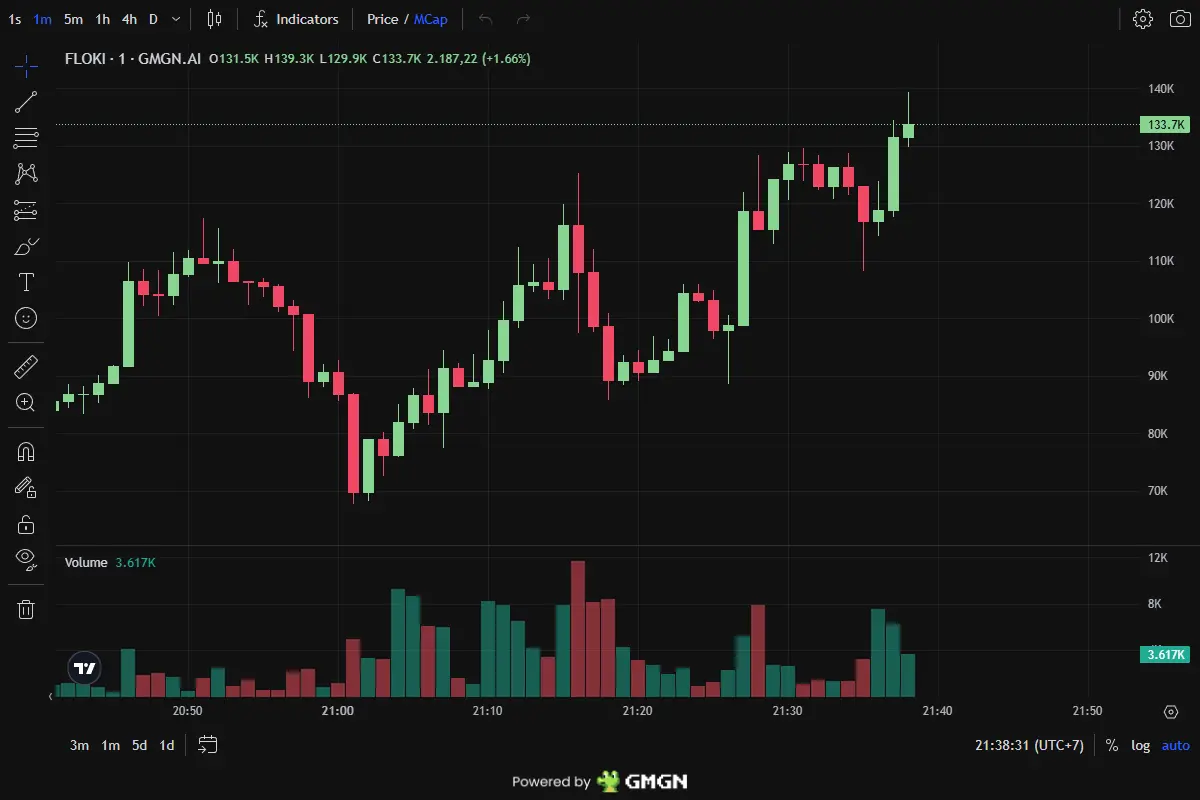Toggle auto scale mode

[1176, 745]
